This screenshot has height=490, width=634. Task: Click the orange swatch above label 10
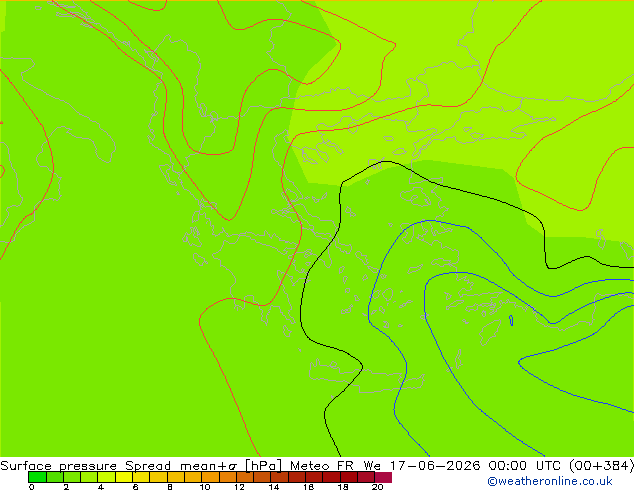tap(210, 477)
